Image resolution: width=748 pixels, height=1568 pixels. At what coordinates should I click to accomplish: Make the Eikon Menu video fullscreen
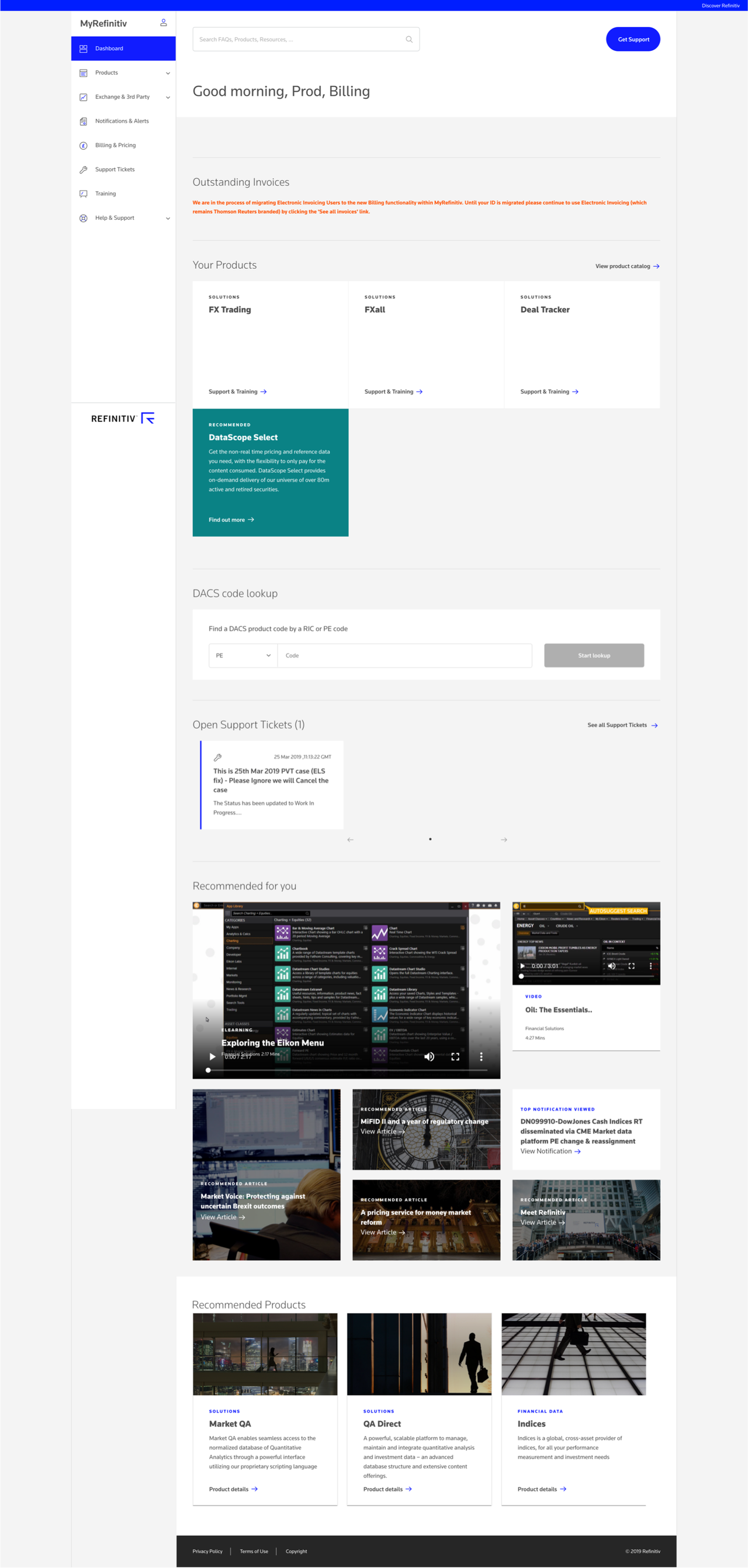pos(455,1057)
